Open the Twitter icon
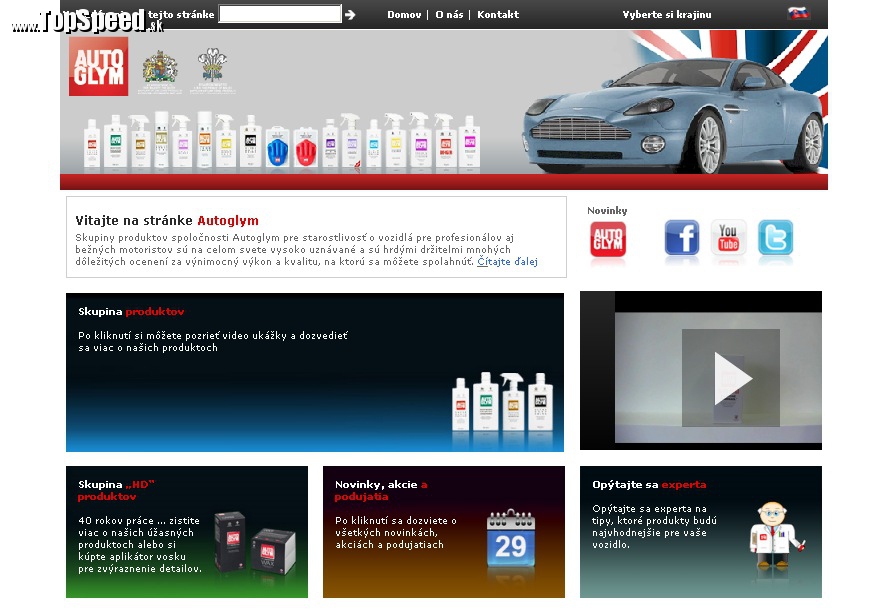Screen dimensions: 880x610 [776, 238]
